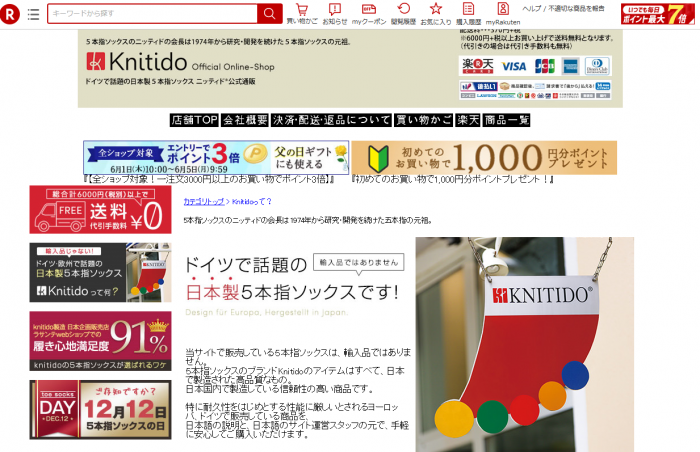700x452 pixels.
Task: Open the favorites star icon (お気に入り)
Action: 436,14
